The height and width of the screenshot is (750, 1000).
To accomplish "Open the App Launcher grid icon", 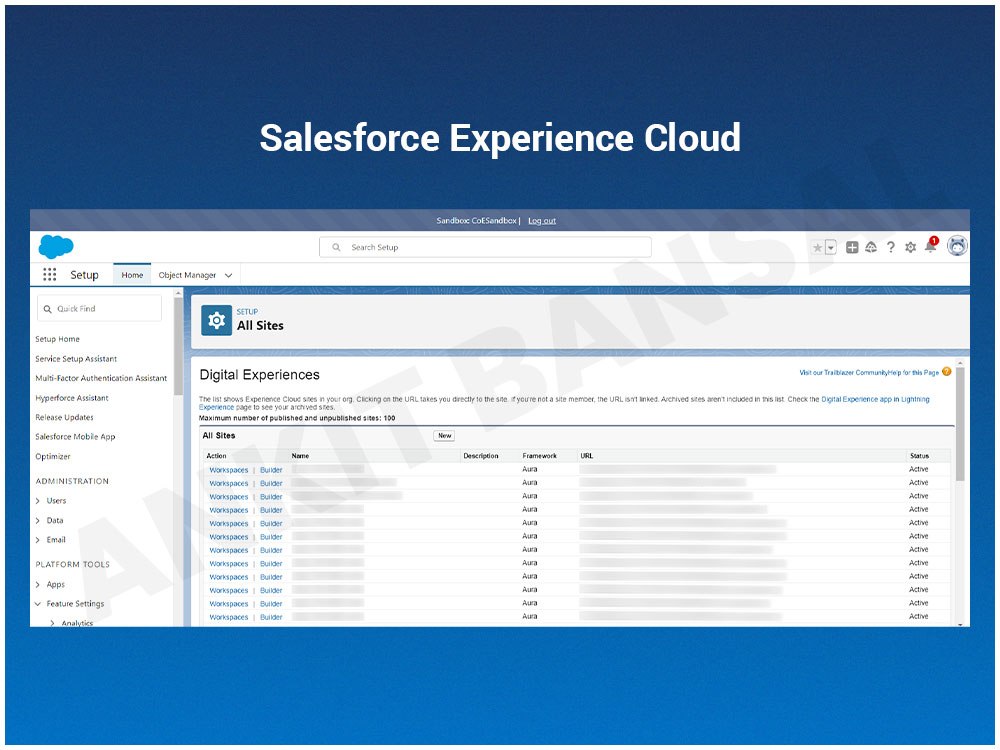I will pyautogui.click(x=50, y=274).
